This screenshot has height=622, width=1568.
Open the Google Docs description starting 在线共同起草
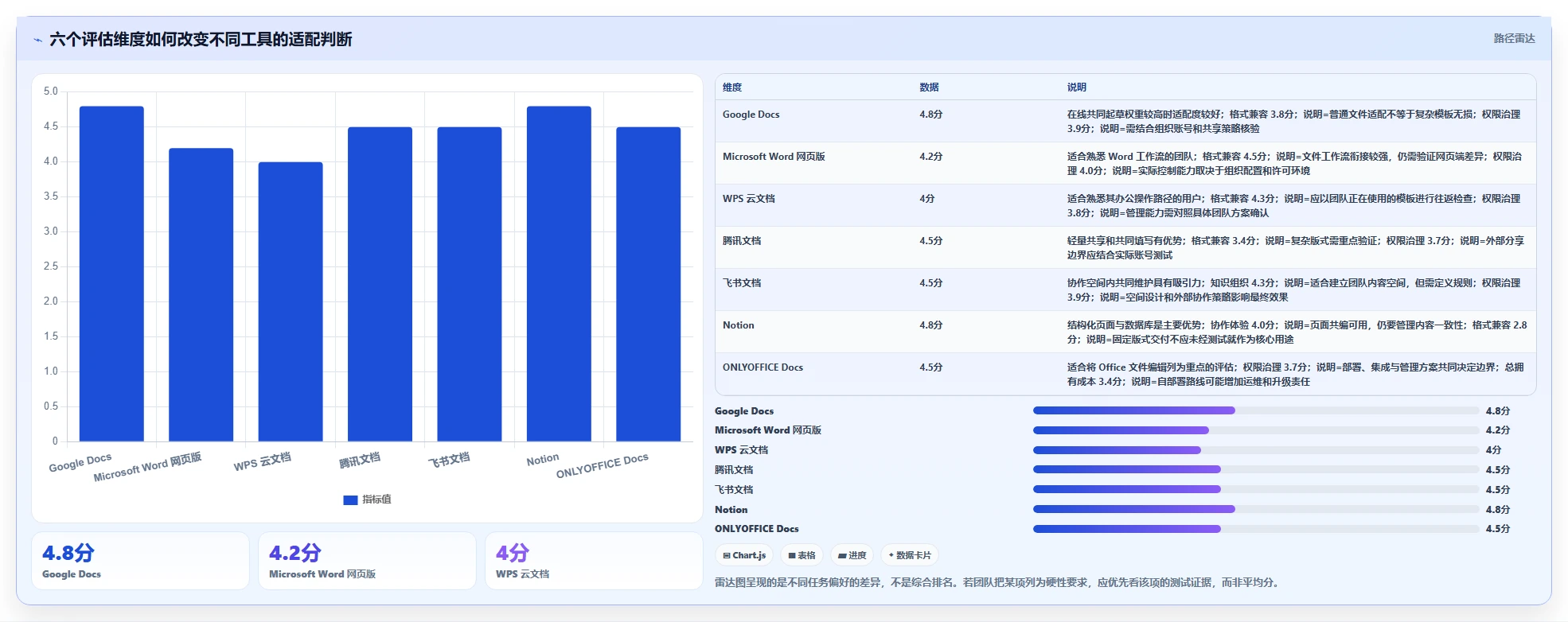pos(1293,122)
